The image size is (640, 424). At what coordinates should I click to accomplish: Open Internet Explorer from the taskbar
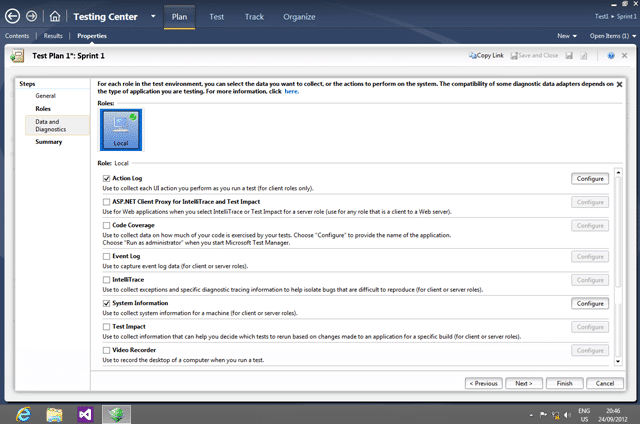(x=24, y=415)
